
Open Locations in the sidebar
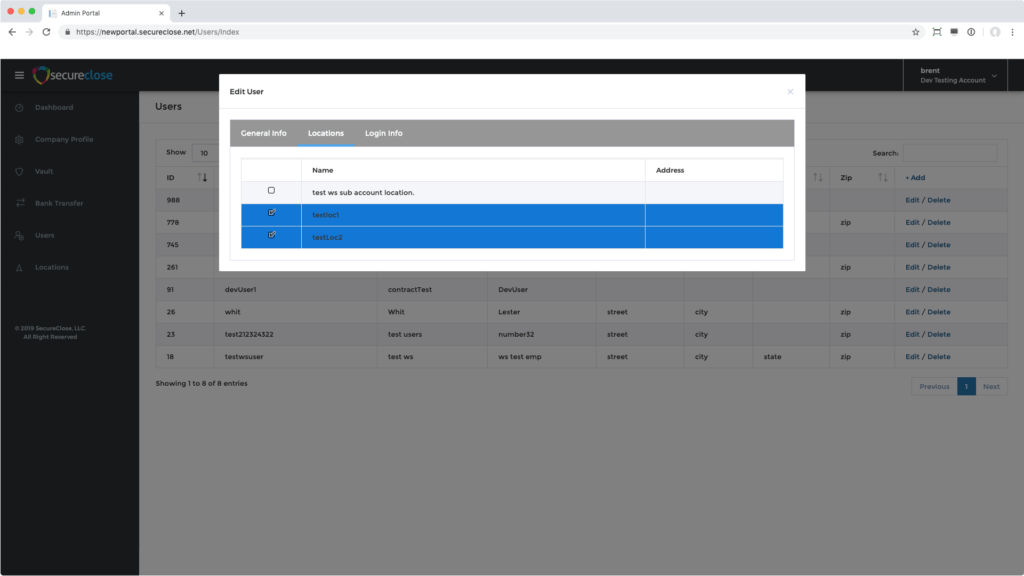[x=52, y=268]
